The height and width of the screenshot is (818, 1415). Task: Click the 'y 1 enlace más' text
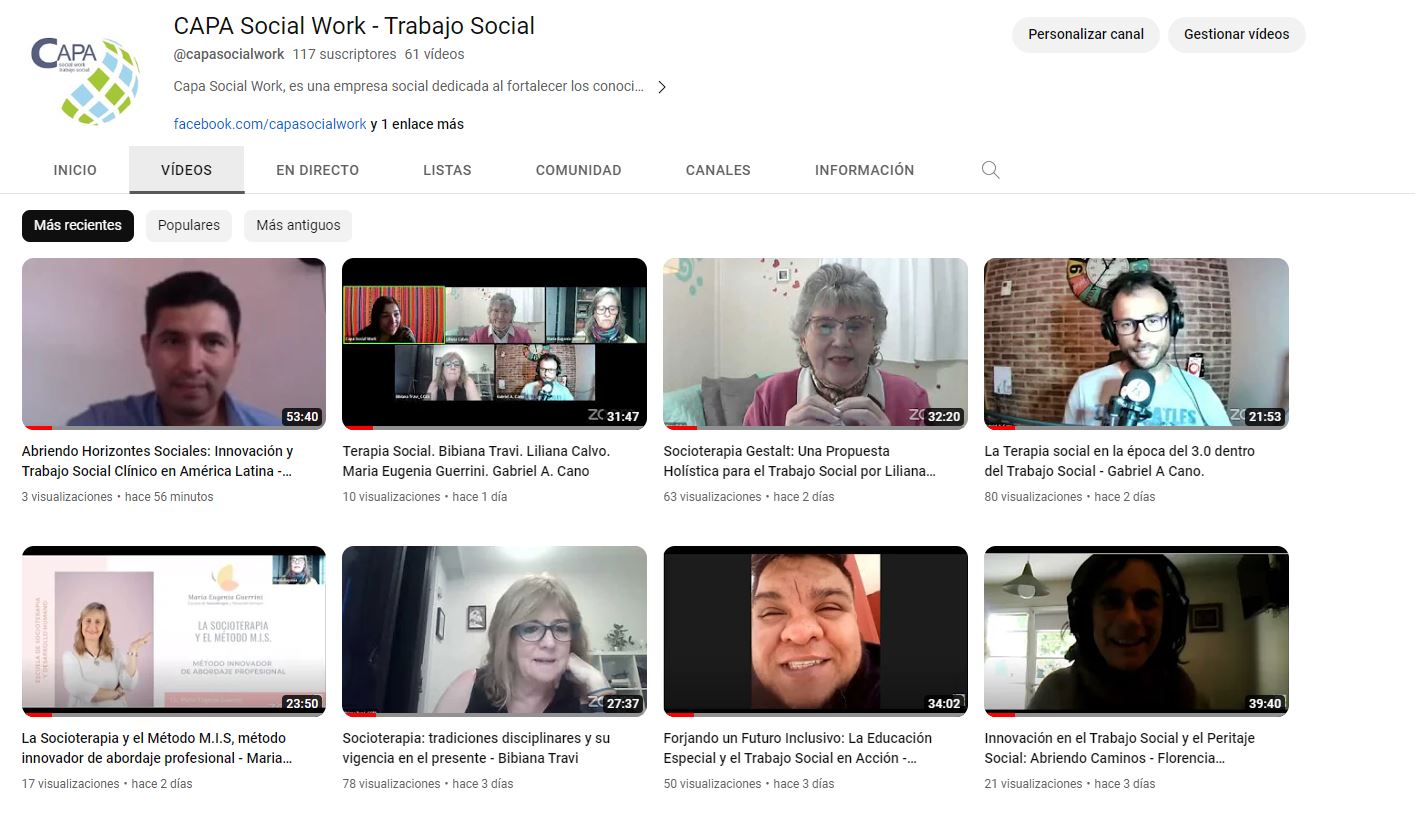tap(417, 124)
